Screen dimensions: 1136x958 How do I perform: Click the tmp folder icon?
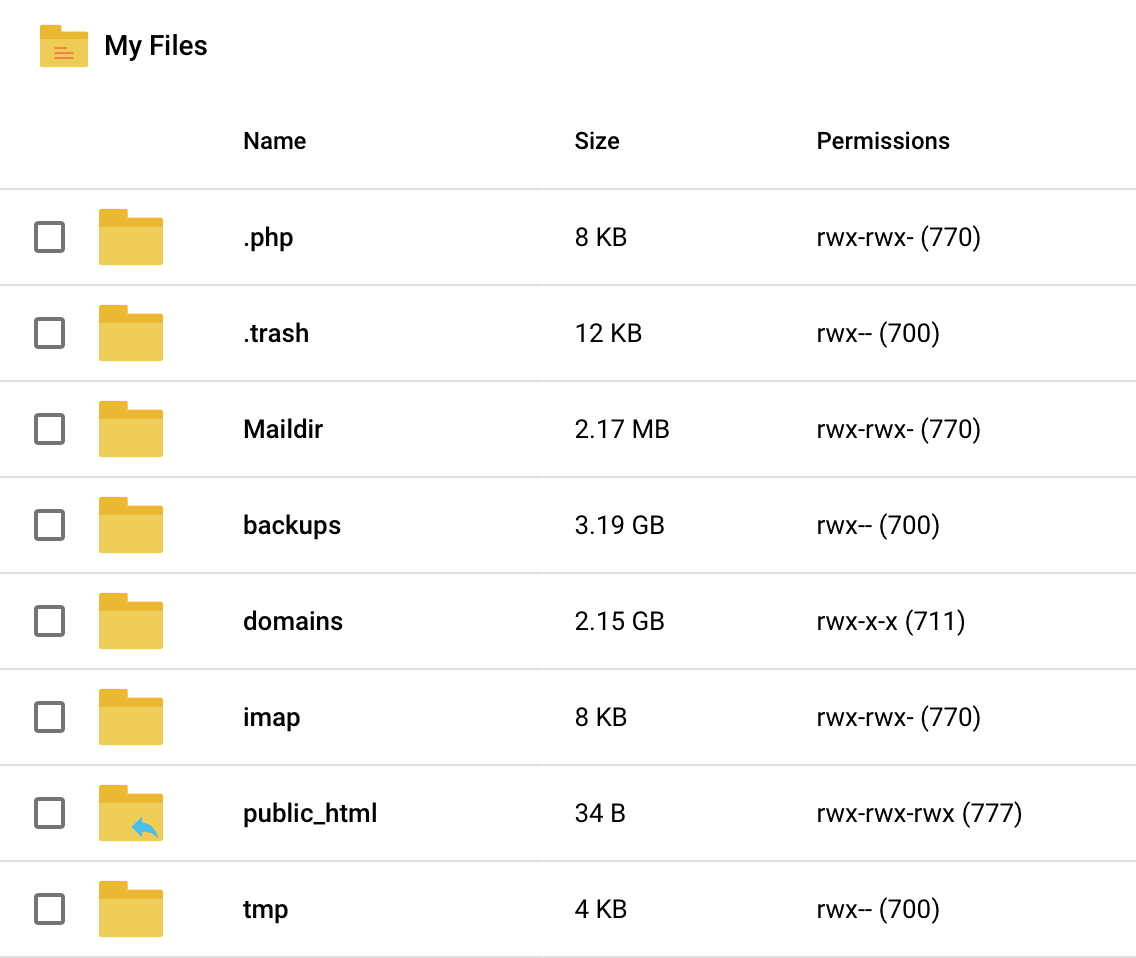[x=130, y=909]
